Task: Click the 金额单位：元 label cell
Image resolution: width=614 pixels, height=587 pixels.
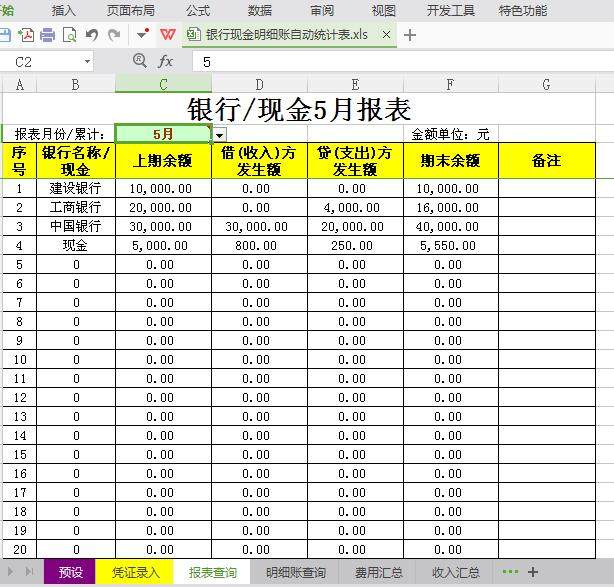Action: [451, 134]
